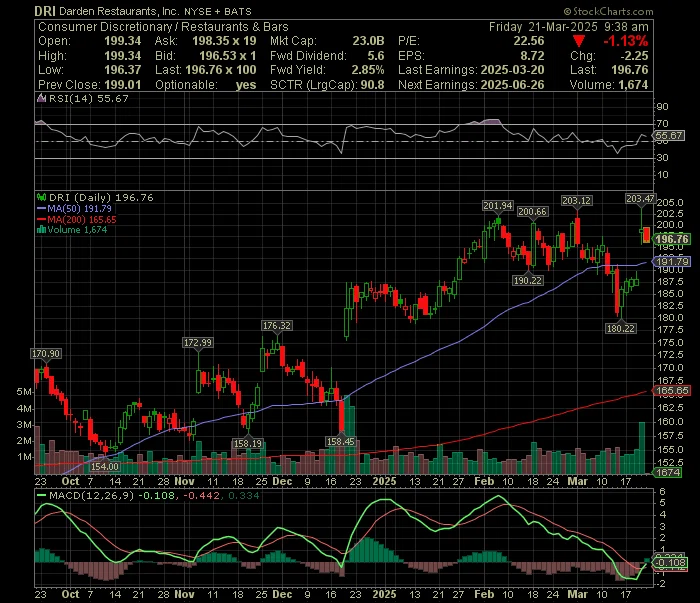Click the -0.108 MACD value tag on right
Screen dimensions: 700x603
click(x=671, y=562)
